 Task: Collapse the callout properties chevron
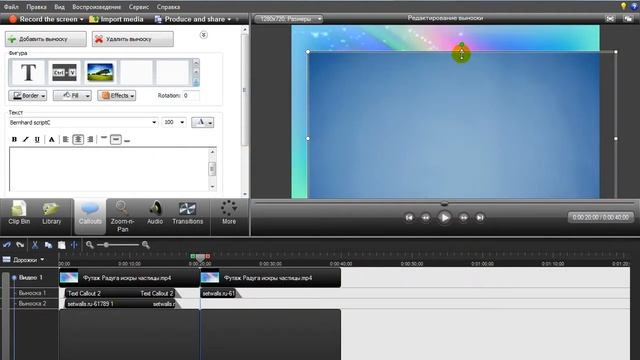(x=203, y=35)
